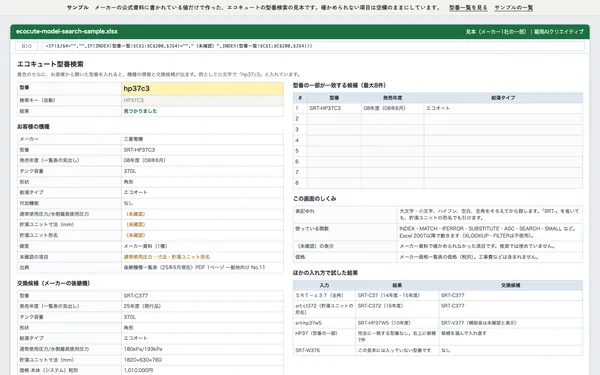Screen dimensions: 600x375
Task: Select candidate row 1 SRT-HP37C3 cell
Action: pos(334,108)
